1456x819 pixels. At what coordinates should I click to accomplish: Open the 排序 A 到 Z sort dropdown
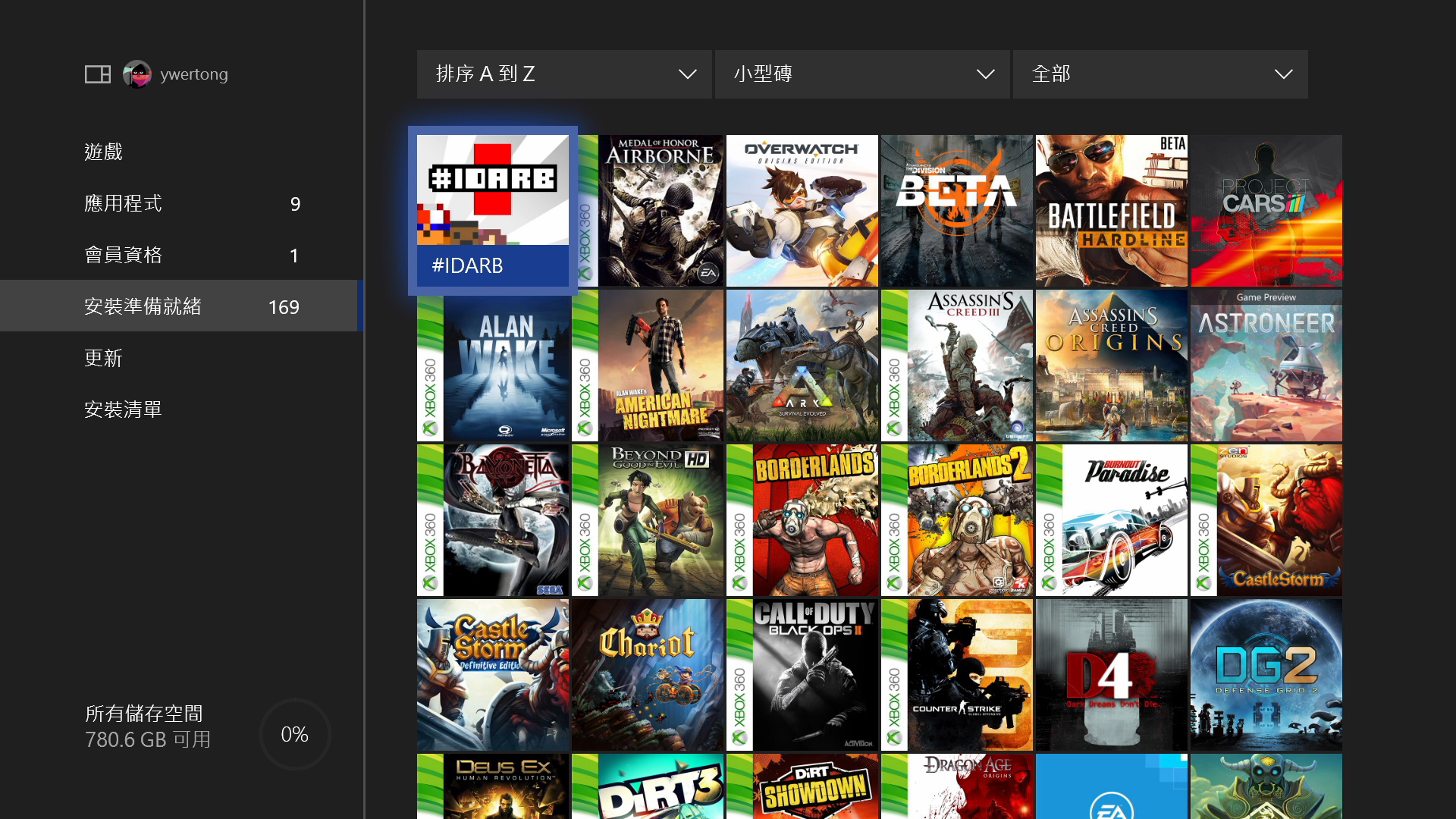563,74
